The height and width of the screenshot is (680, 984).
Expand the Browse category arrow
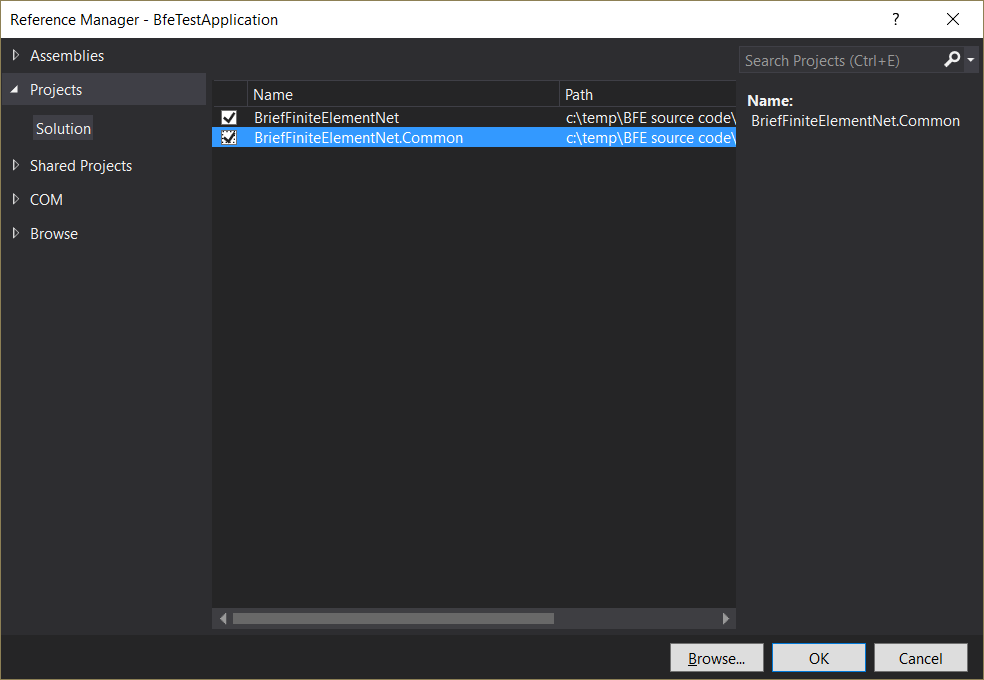pyautogui.click(x=16, y=233)
